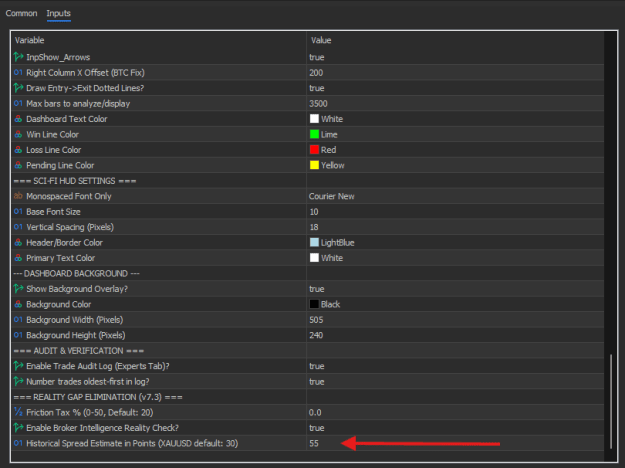The width and height of the screenshot is (625, 468).
Task: Select the Monospaced Font Only label
Action: click(x=69, y=196)
